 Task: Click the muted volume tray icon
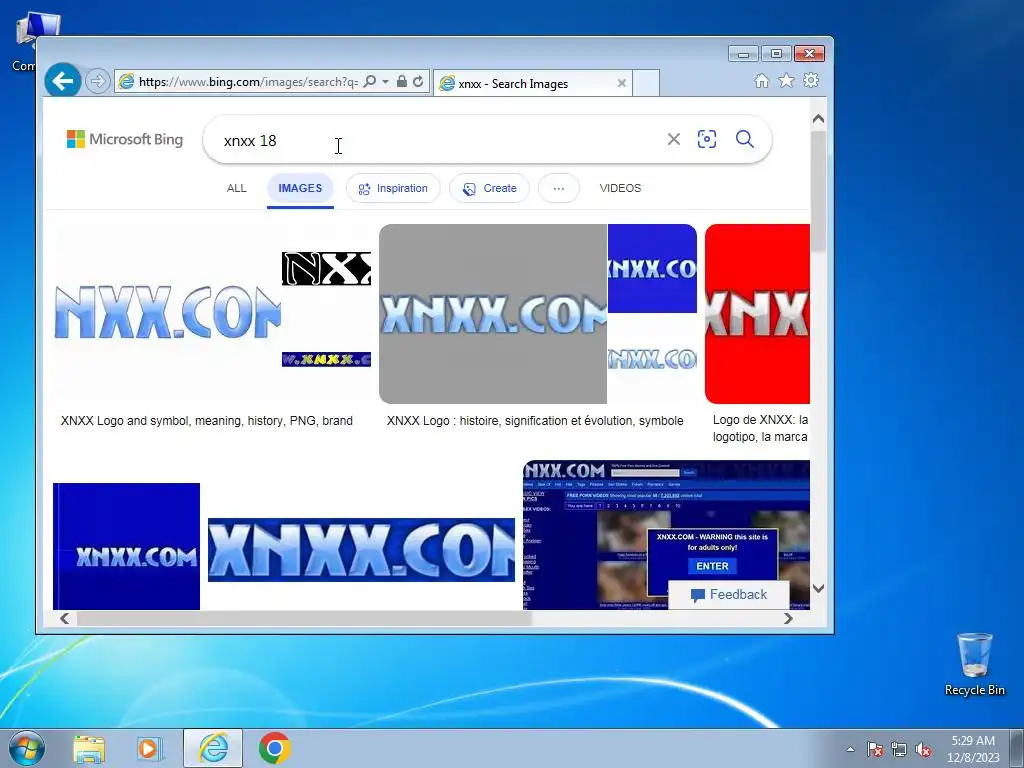point(923,749)
